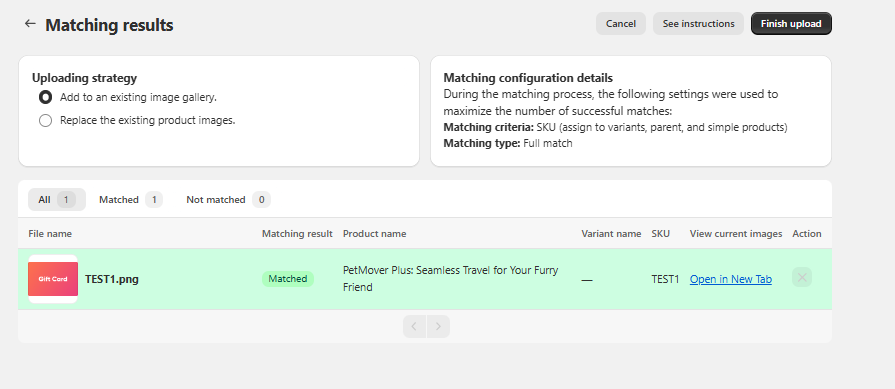
Task: Click the PetMover Plus product name
Action: pyautogui.click(x=450, y=278)
